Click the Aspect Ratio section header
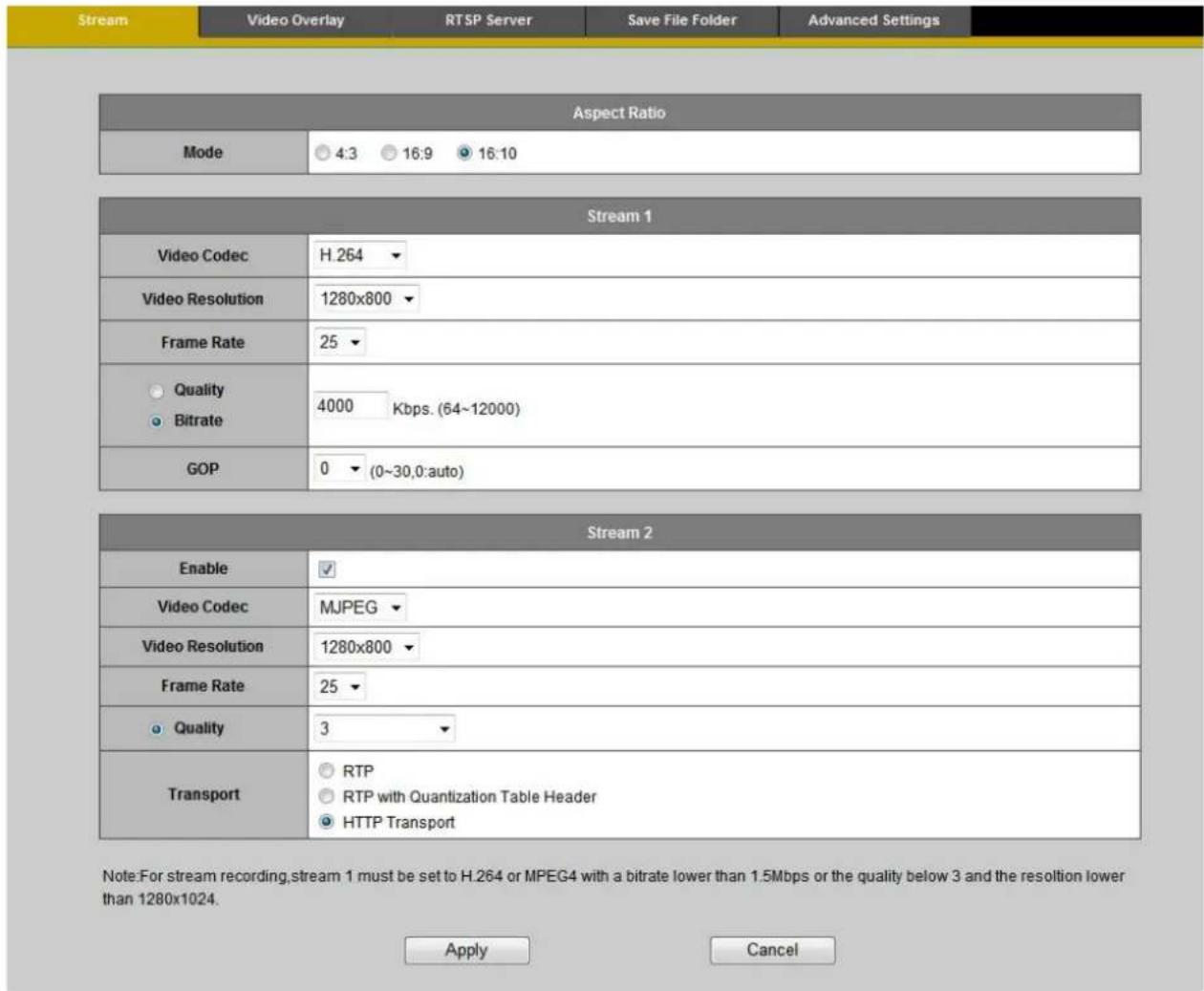The image size is (1204, 991). click(x=619, y=113)
